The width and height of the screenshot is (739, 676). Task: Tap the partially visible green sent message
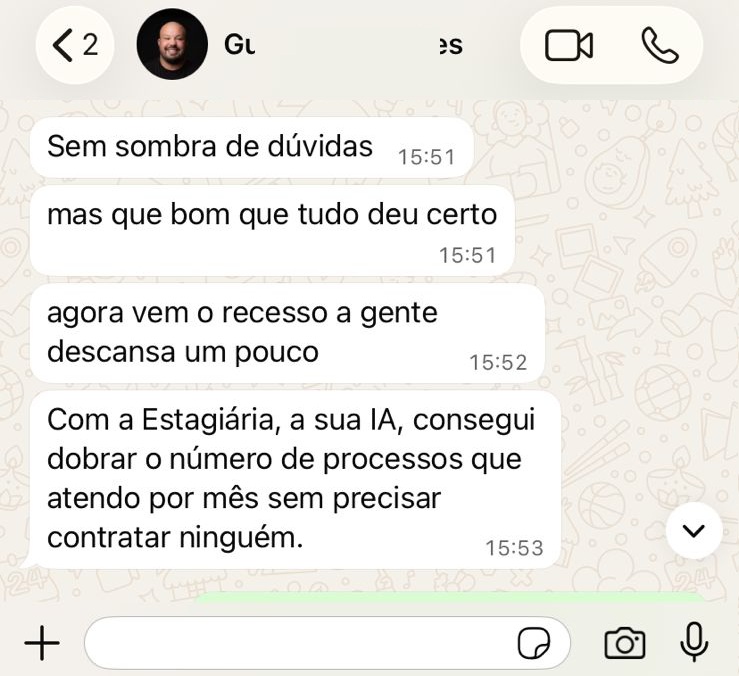click(x=450, y=597)
